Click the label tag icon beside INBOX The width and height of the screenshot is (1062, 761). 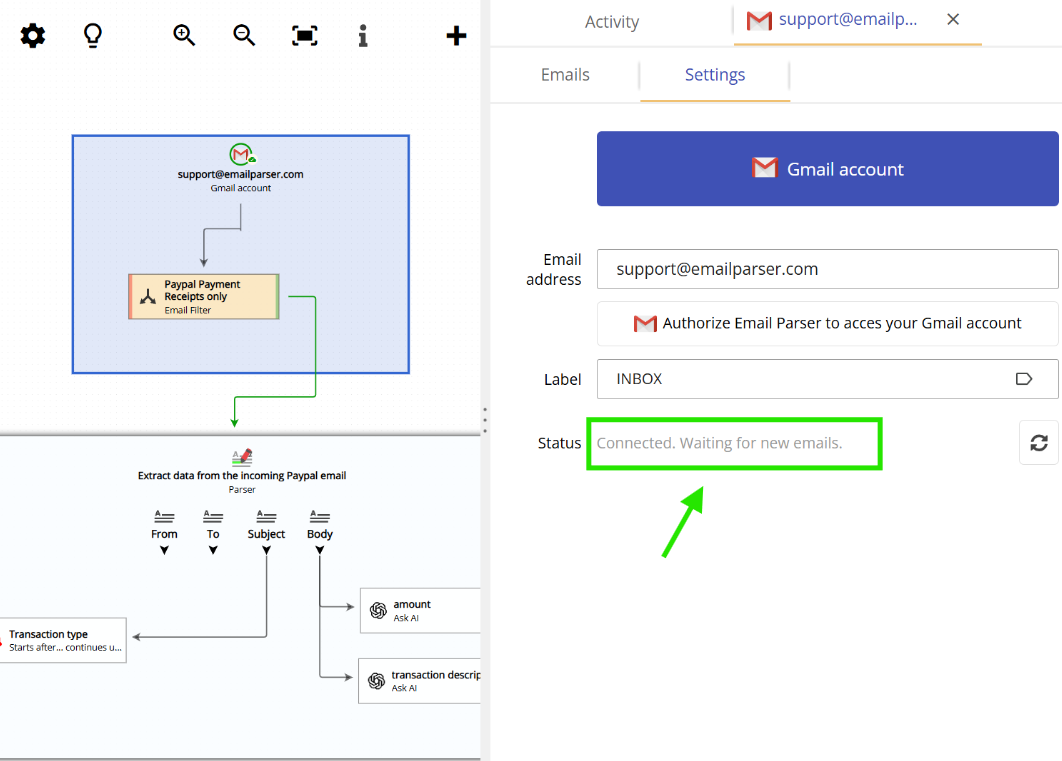point(1023,378)
